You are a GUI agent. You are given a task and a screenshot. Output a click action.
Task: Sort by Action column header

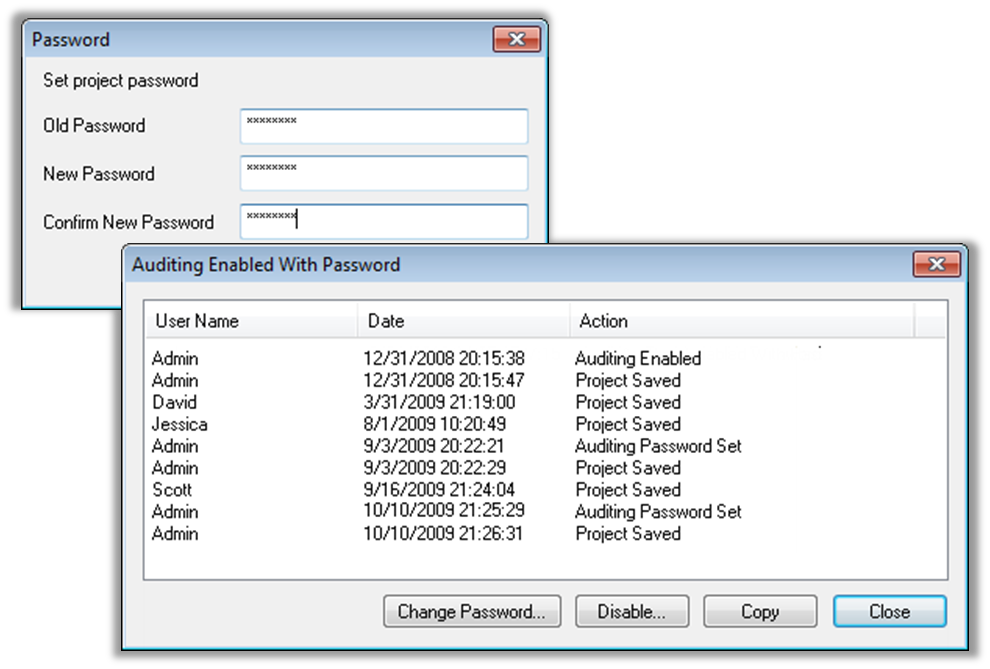click(x=740, y=321)
